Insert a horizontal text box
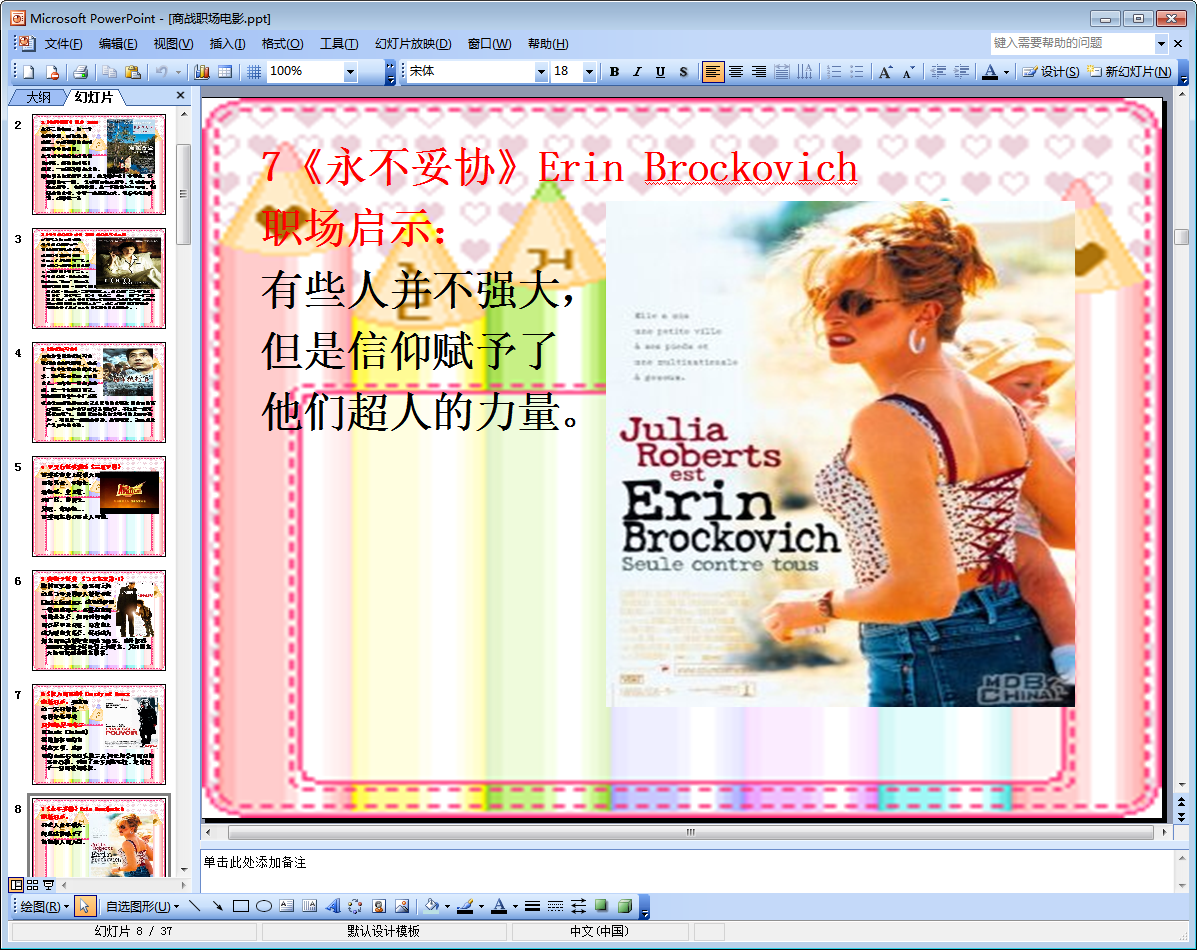The image size is (1197, 950). pyautogui.click(x=286, y=906)
